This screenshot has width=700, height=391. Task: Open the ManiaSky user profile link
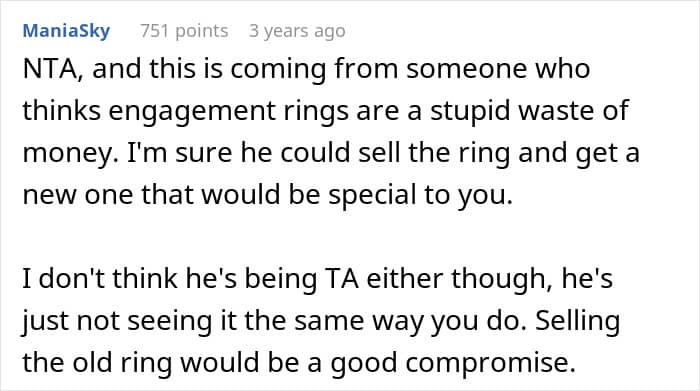coord(66,31)
